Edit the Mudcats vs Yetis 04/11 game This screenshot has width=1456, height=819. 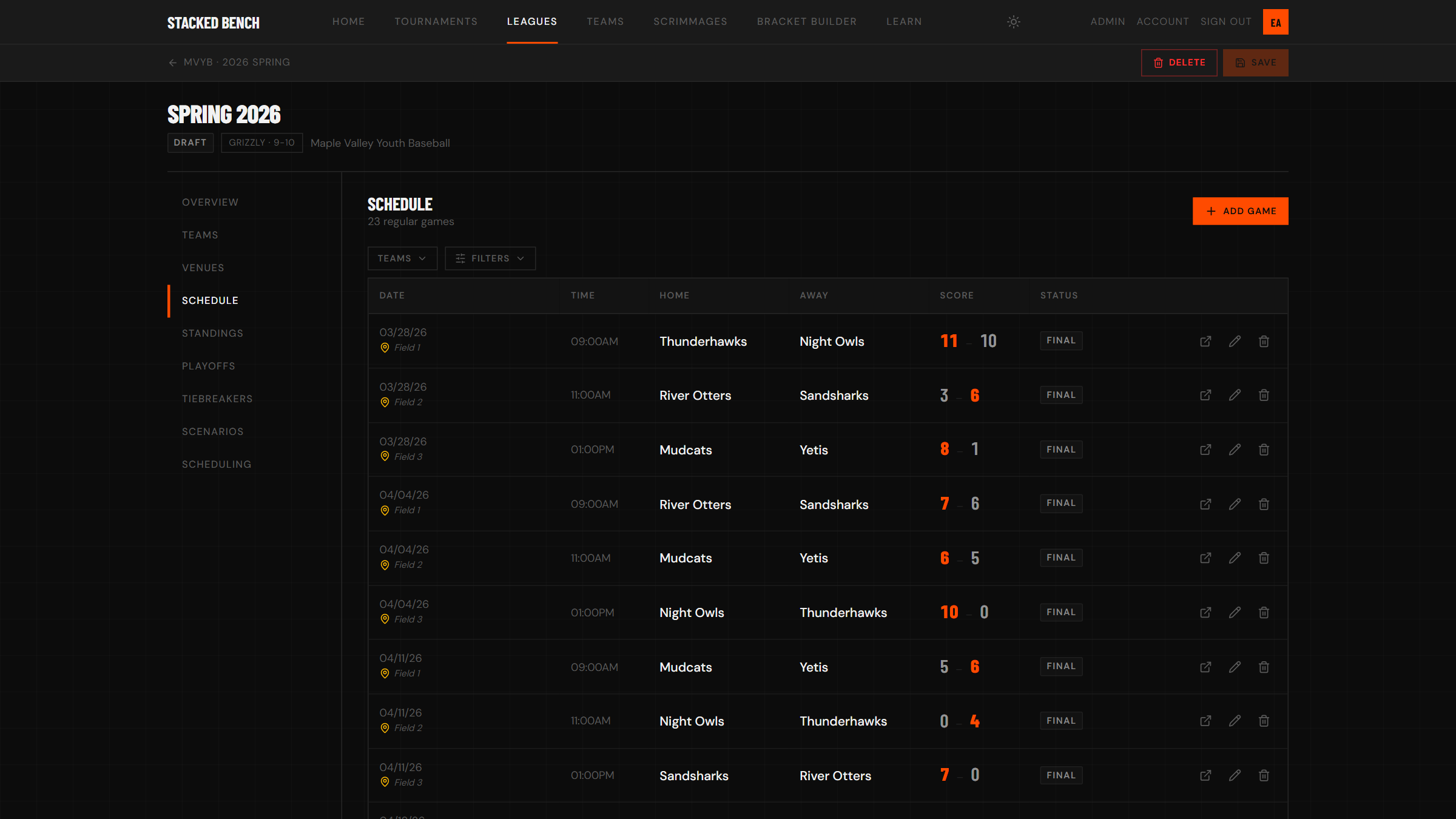(1235, 667)
